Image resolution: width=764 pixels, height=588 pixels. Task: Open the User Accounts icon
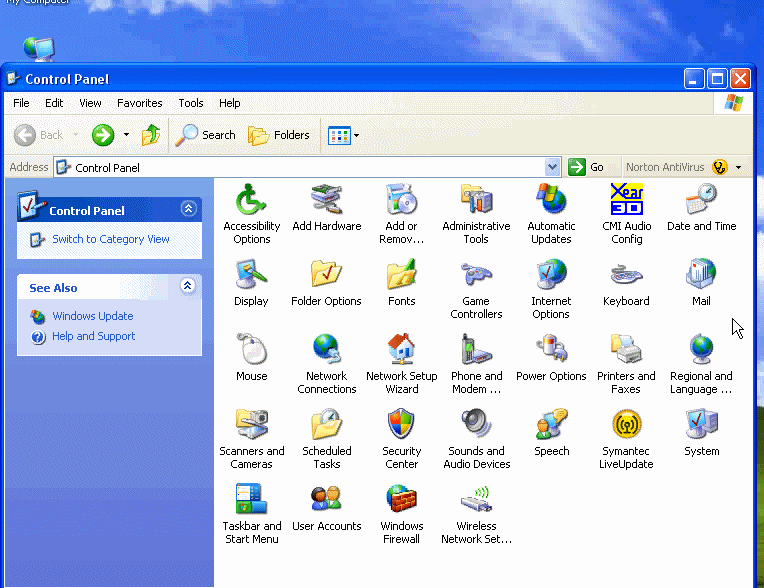tap(326, 500)
